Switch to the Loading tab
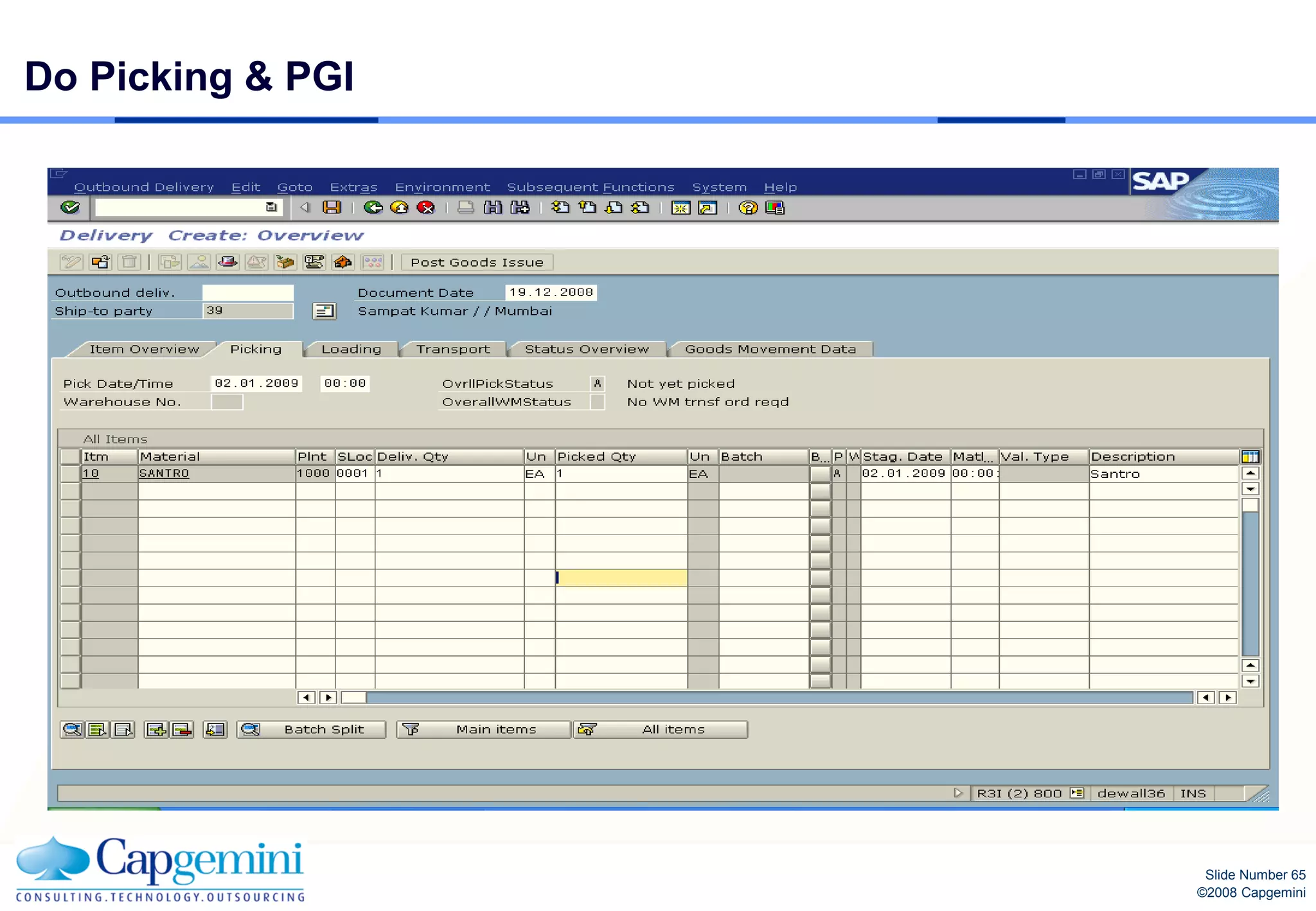 [x=351, y=349]
